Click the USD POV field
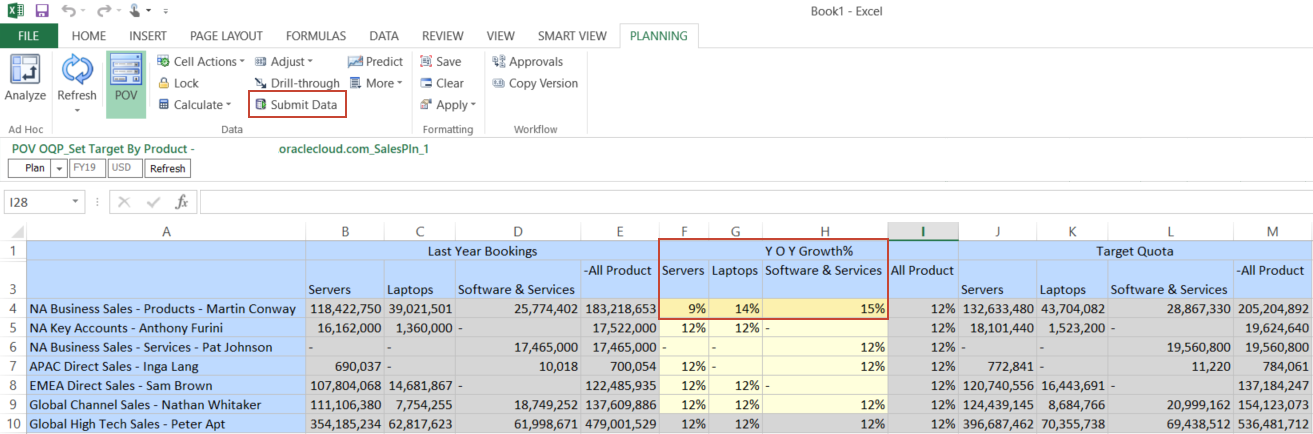This screenshot has width=1313, height=434. click(x=125, y=169)
